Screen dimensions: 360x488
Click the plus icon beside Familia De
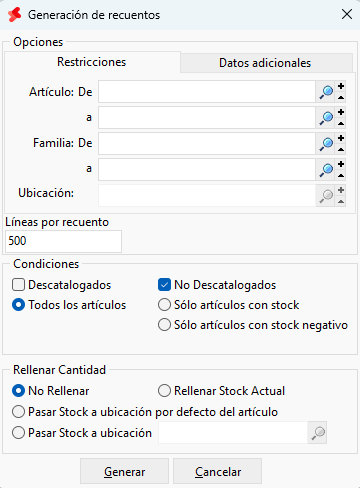tap(341, 138)
